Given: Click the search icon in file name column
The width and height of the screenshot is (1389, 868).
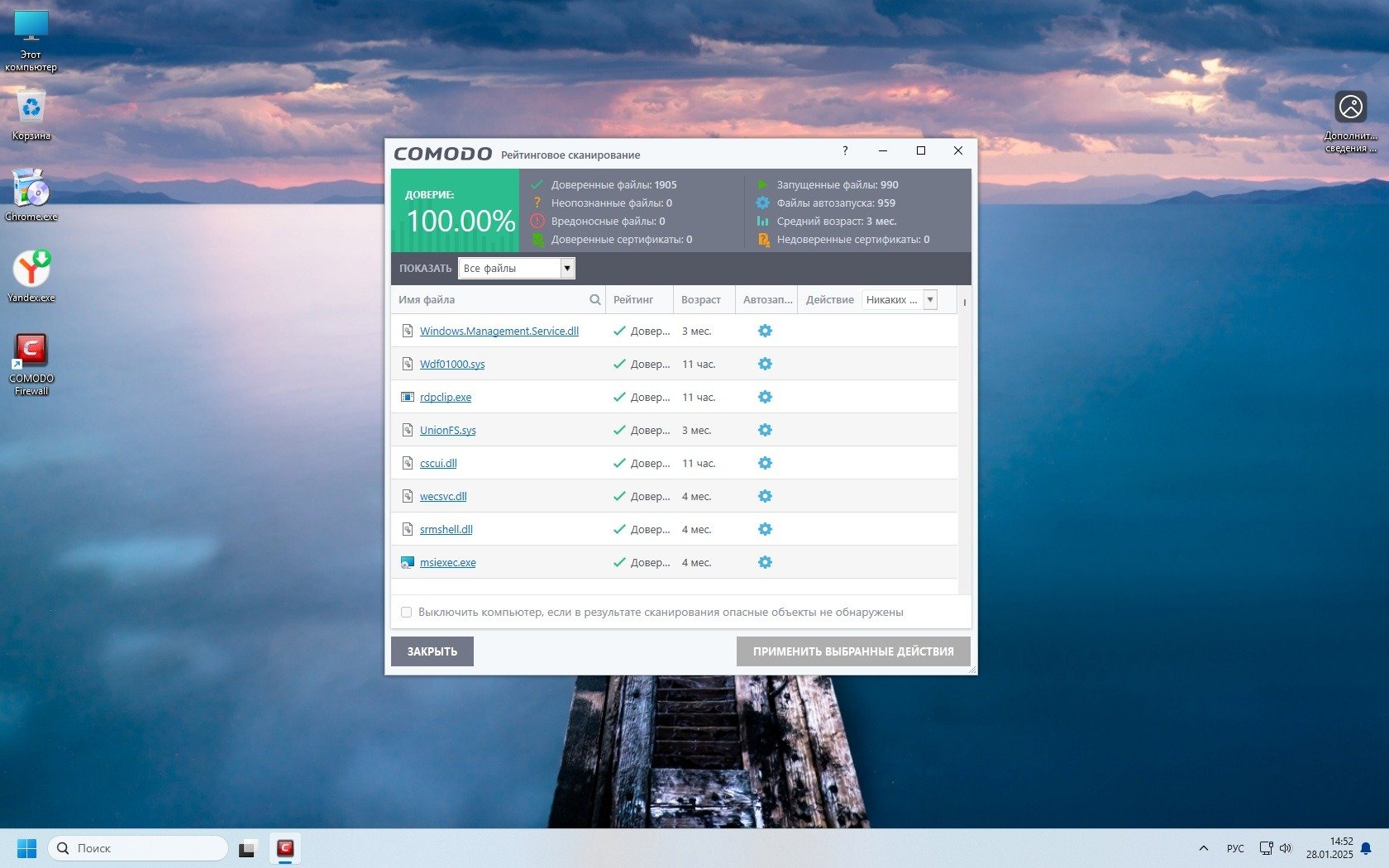Looking at the screenshot, I should (x=594, y=300).
